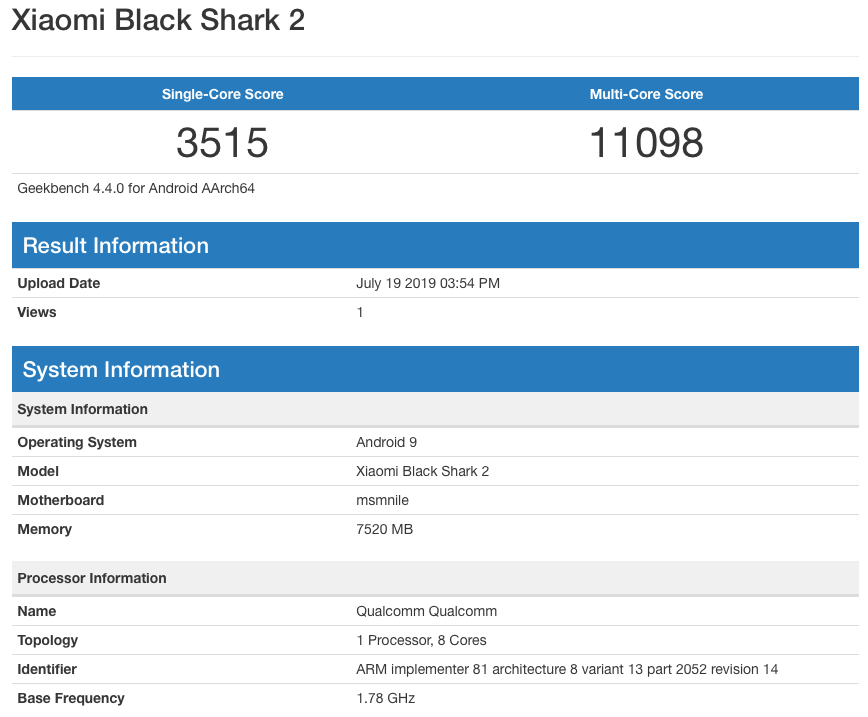This screenshot has width=868, height=717.
Task: Click the Geekbench 4.4.0 for Android AArch64 text
Action: coord(136,188)
